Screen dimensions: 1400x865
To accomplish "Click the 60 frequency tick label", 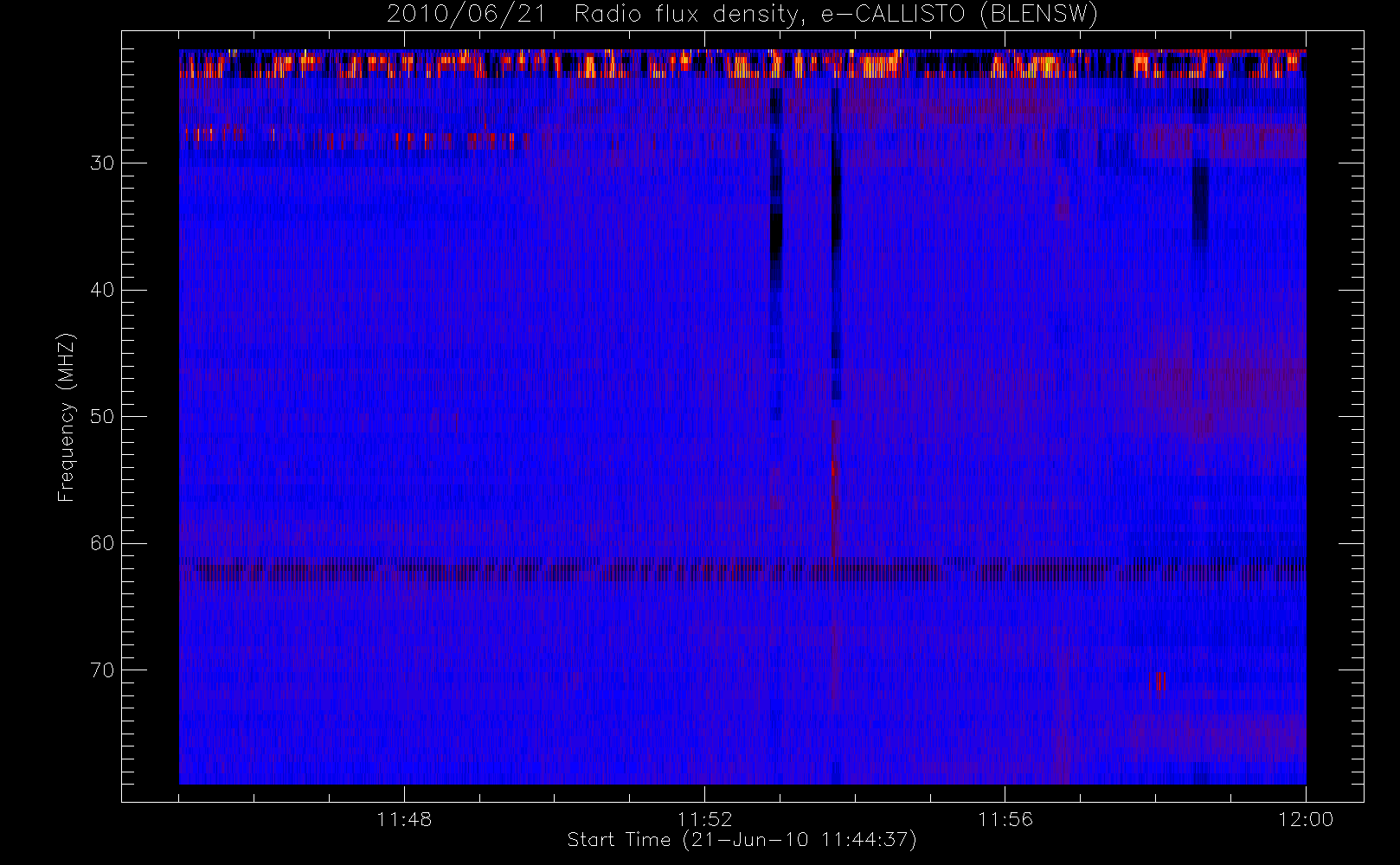I will pyautogui.click(x=102, y=543).
